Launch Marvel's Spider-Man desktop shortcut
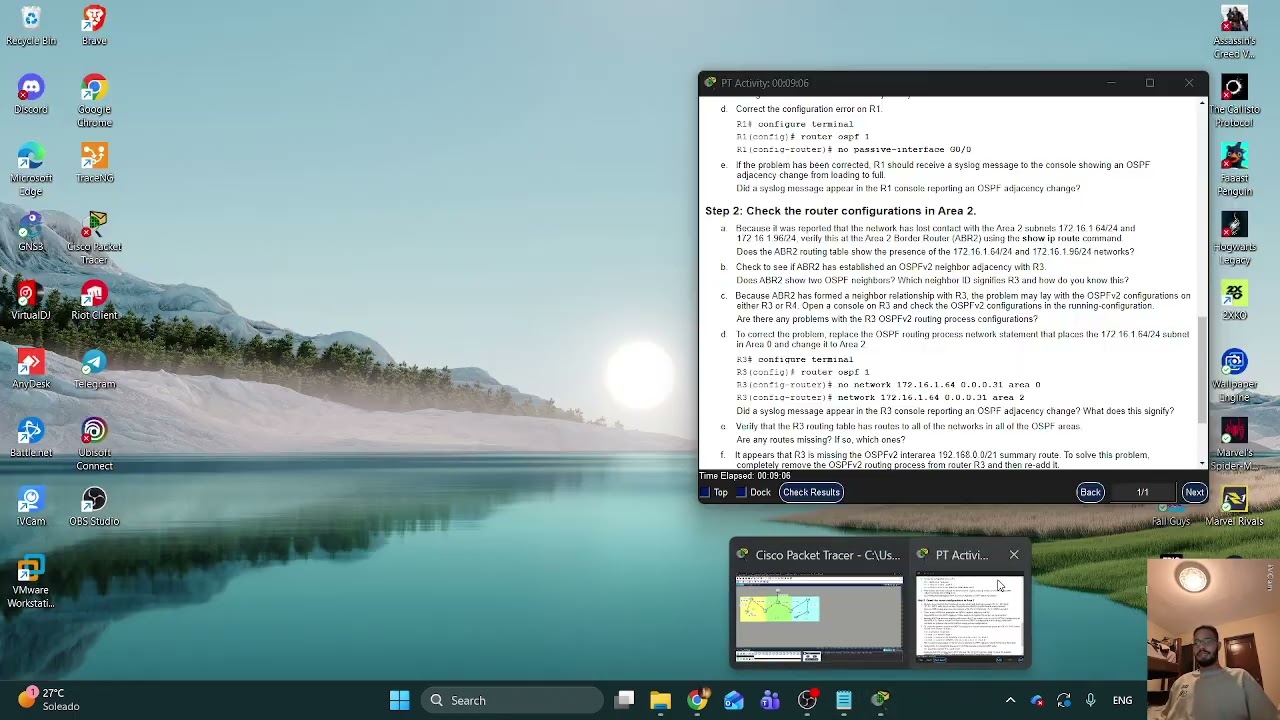This screenshot has height=720, width=1280. pos(1234,445)
